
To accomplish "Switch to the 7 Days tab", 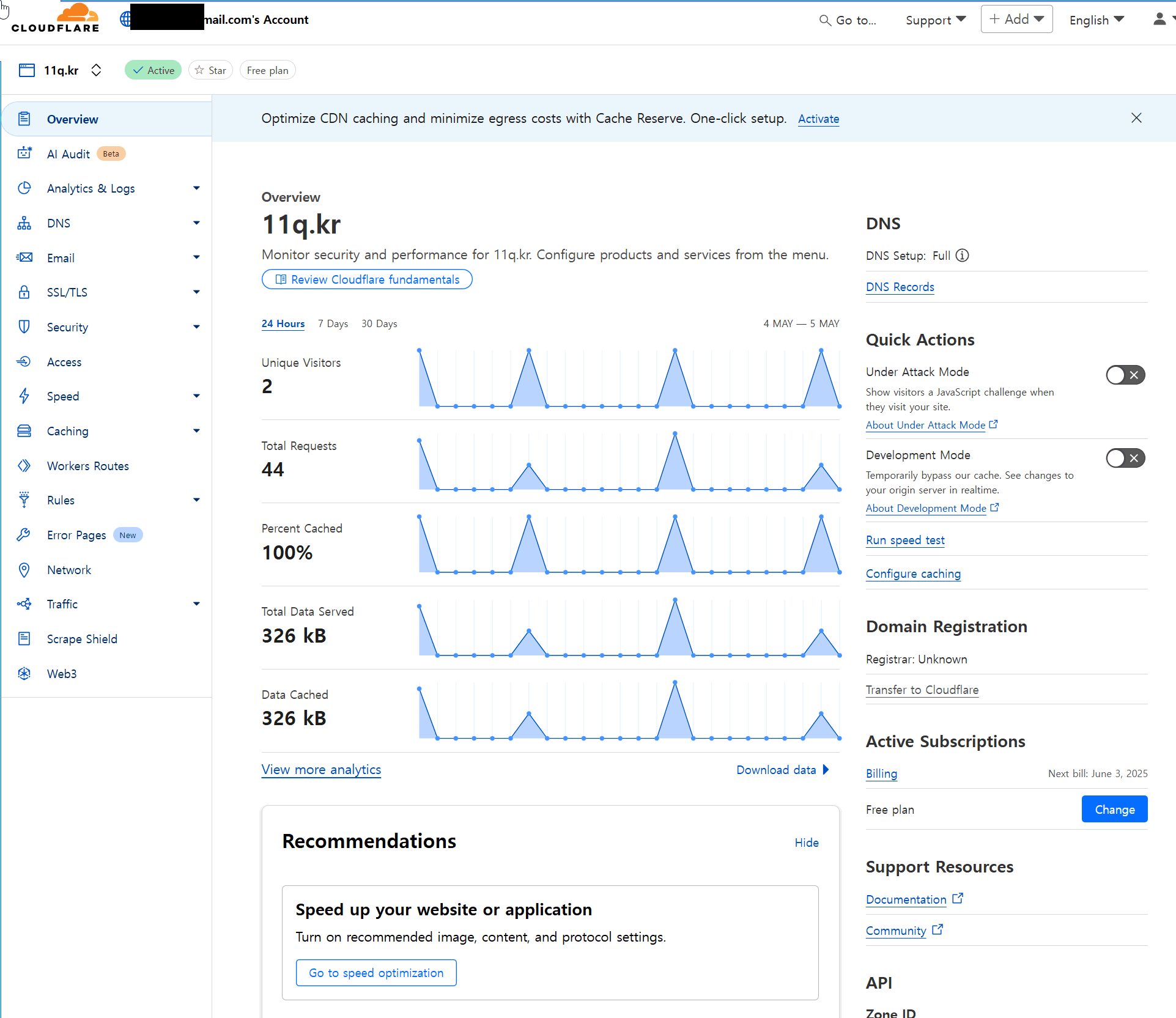I will coord(333,323).
